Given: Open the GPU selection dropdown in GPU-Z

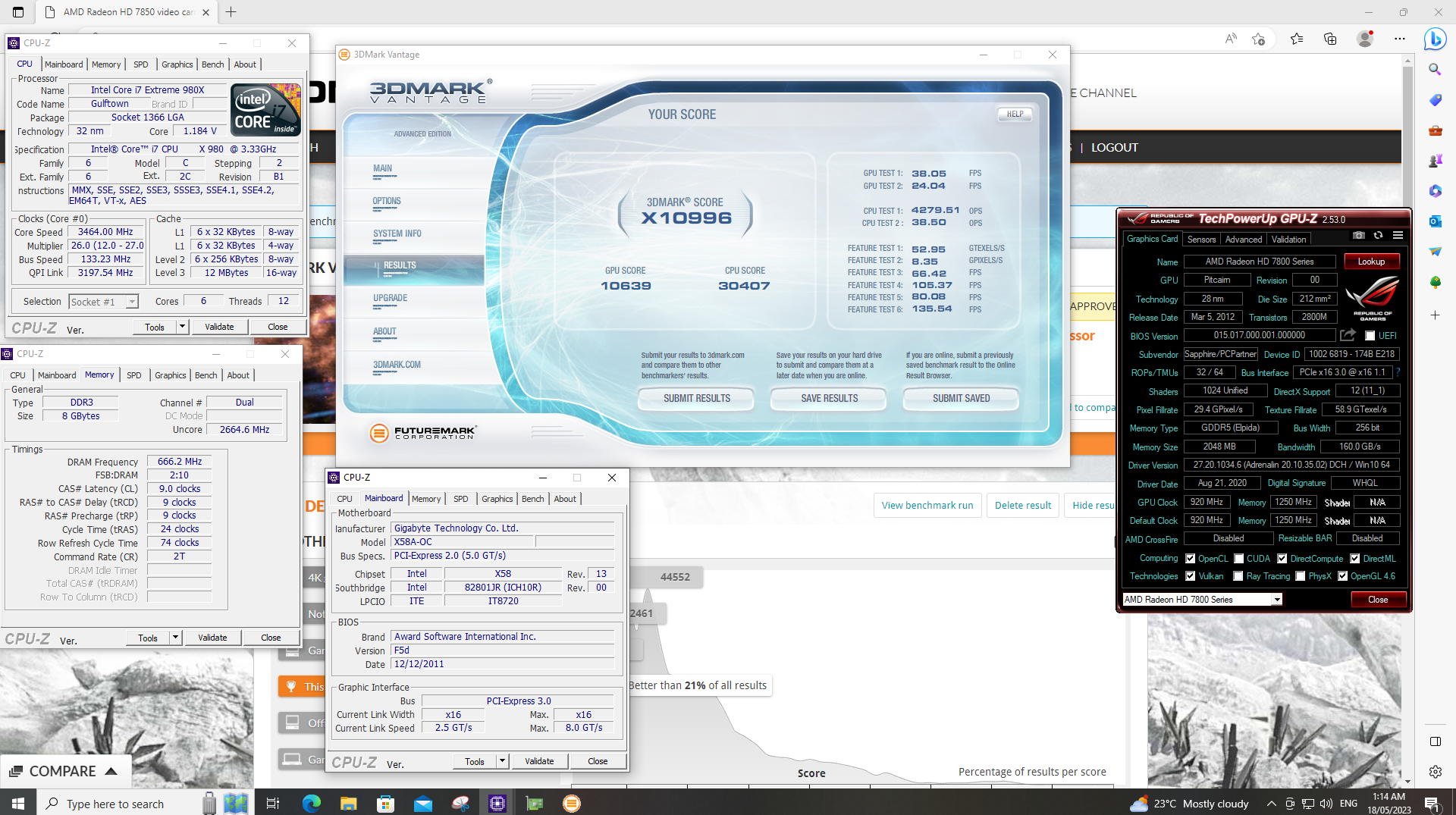Looking at the screenshot, I should pyautogui.click(x=1202, y=600).
